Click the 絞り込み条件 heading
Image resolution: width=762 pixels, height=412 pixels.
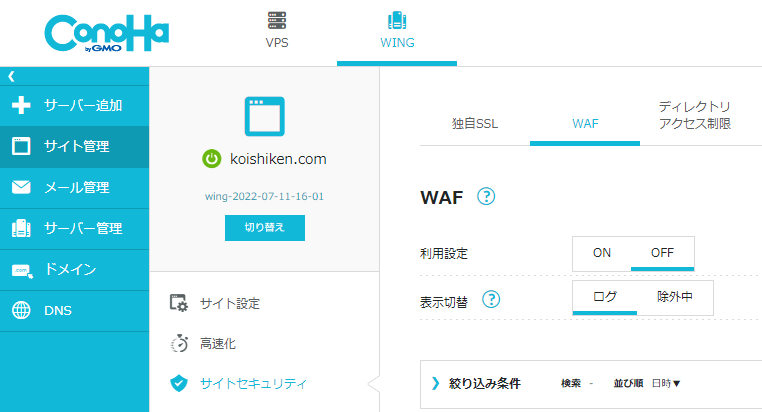[x=485, y=383]
